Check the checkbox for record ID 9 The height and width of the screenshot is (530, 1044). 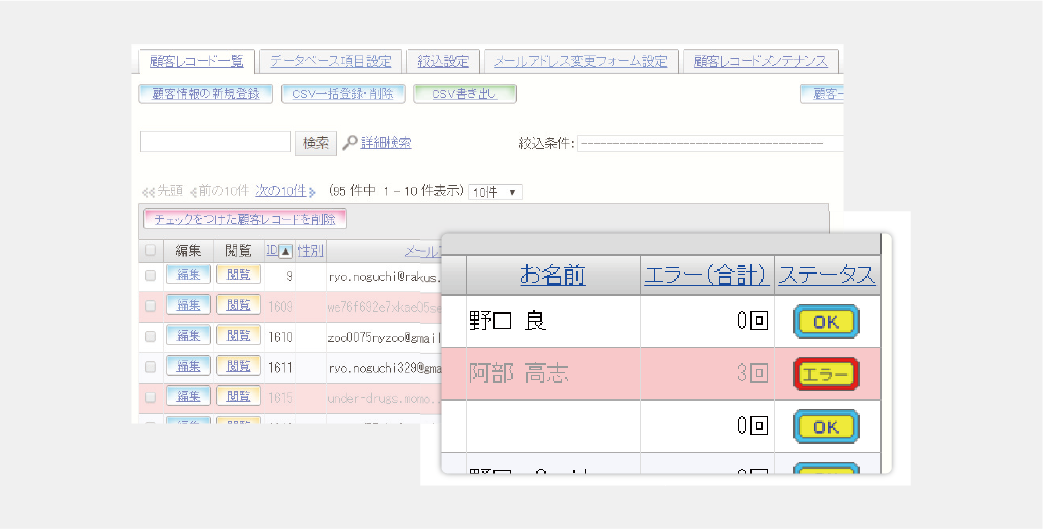[x=151, y=275]
